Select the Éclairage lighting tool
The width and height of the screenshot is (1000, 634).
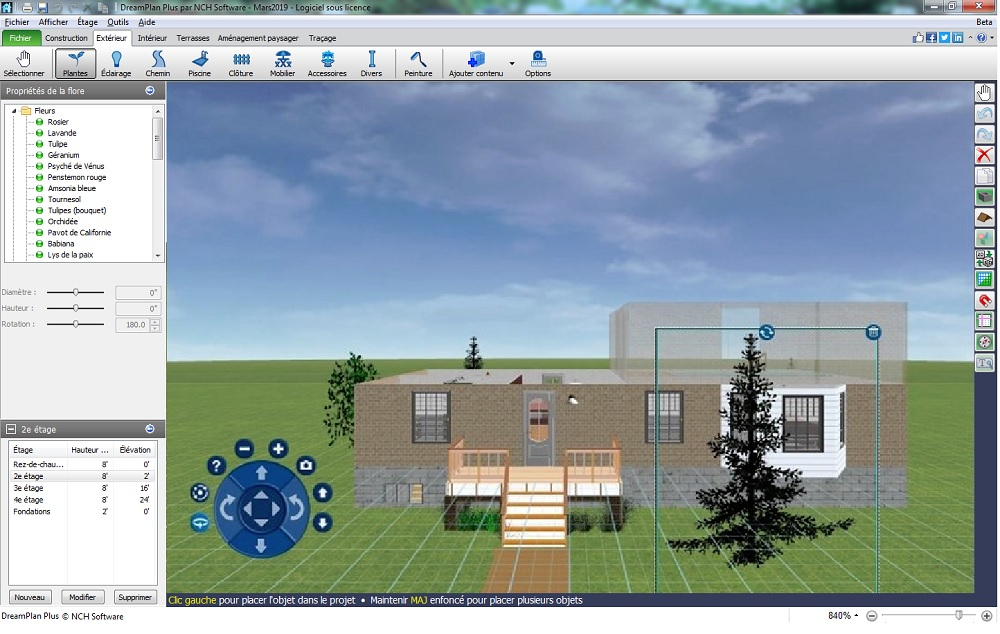point(116,64)
